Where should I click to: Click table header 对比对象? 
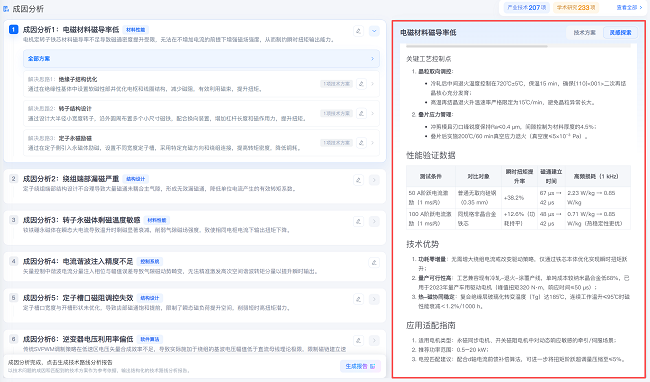478,176
